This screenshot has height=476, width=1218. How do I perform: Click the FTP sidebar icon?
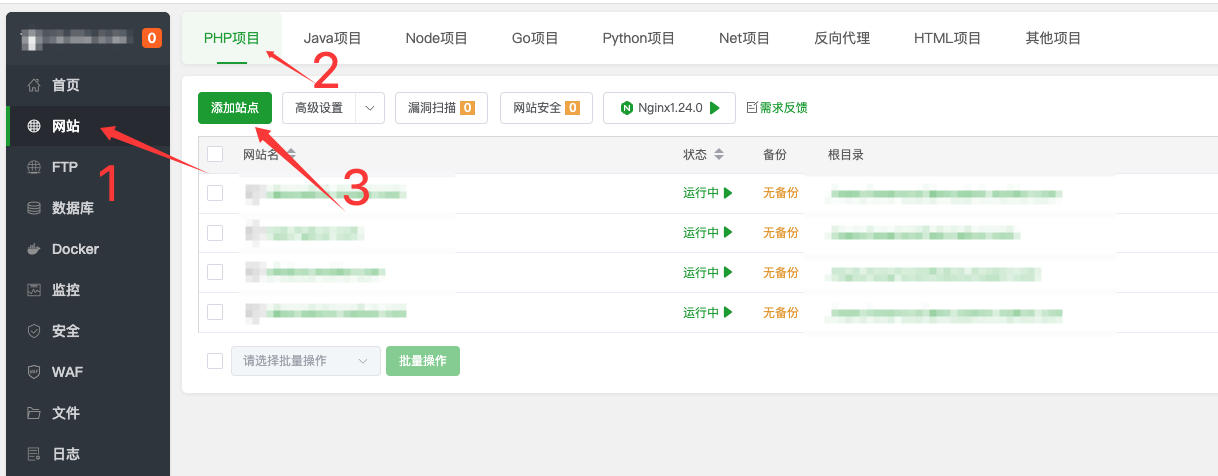[34, 167]
